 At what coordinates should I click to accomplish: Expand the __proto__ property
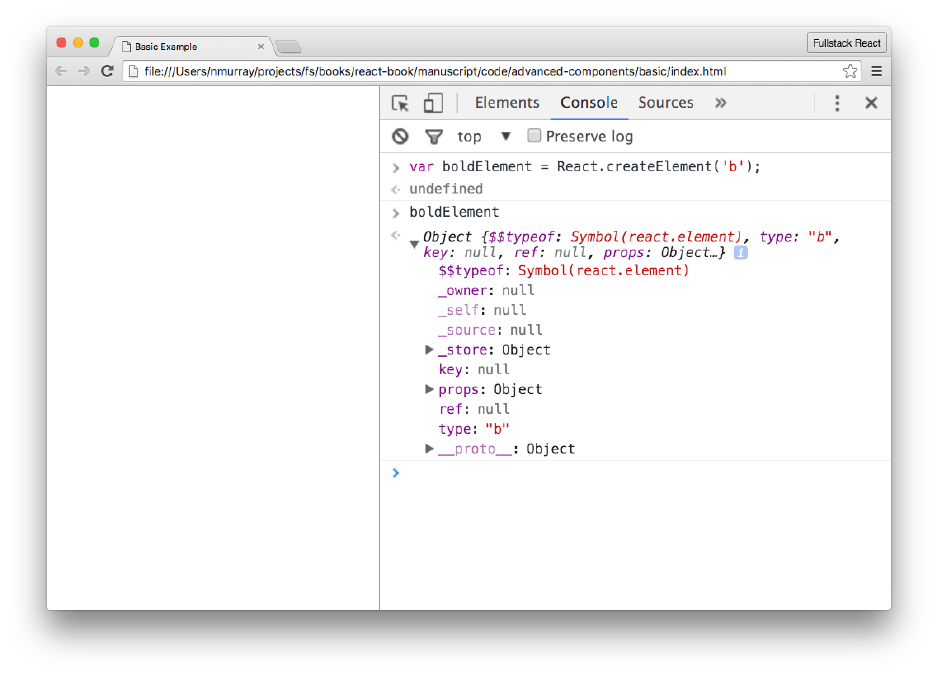[428, 448]
